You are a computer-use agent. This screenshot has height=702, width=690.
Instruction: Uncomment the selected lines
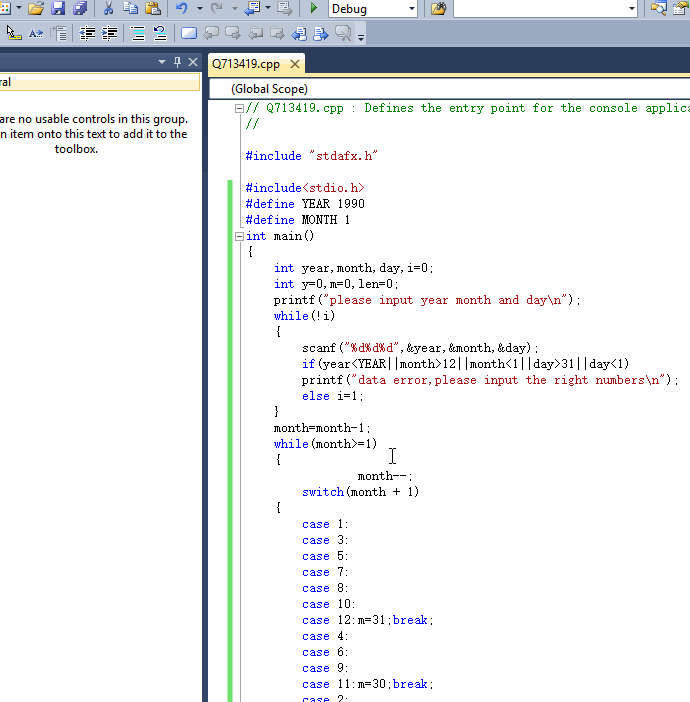click(x=160, y=33)
